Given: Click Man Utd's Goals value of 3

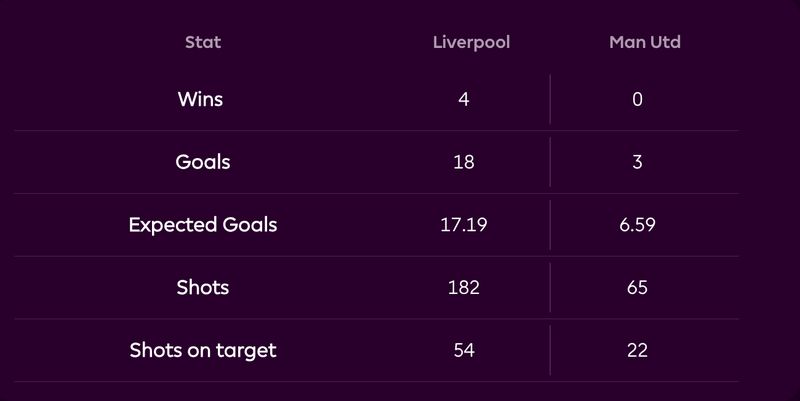Looking at the screenshot, I should [638, 162].
